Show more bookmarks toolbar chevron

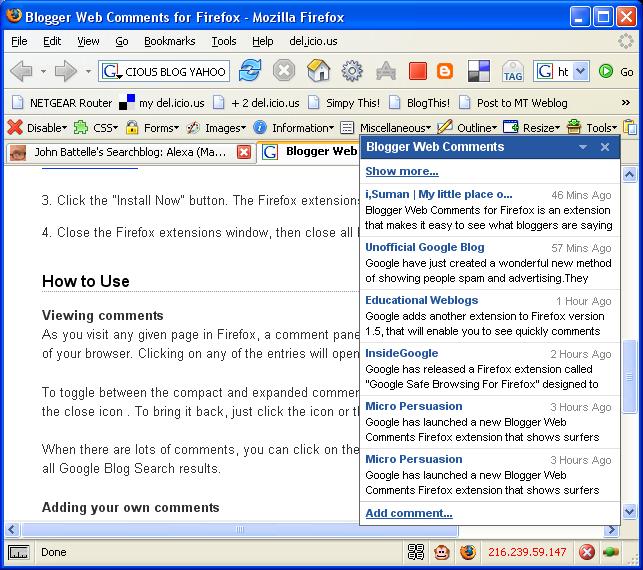coord(625,103)
